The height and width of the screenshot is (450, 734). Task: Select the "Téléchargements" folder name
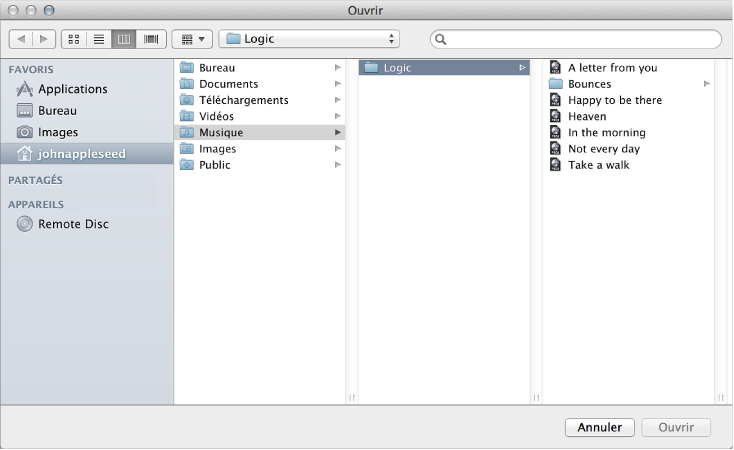(243, 100)
